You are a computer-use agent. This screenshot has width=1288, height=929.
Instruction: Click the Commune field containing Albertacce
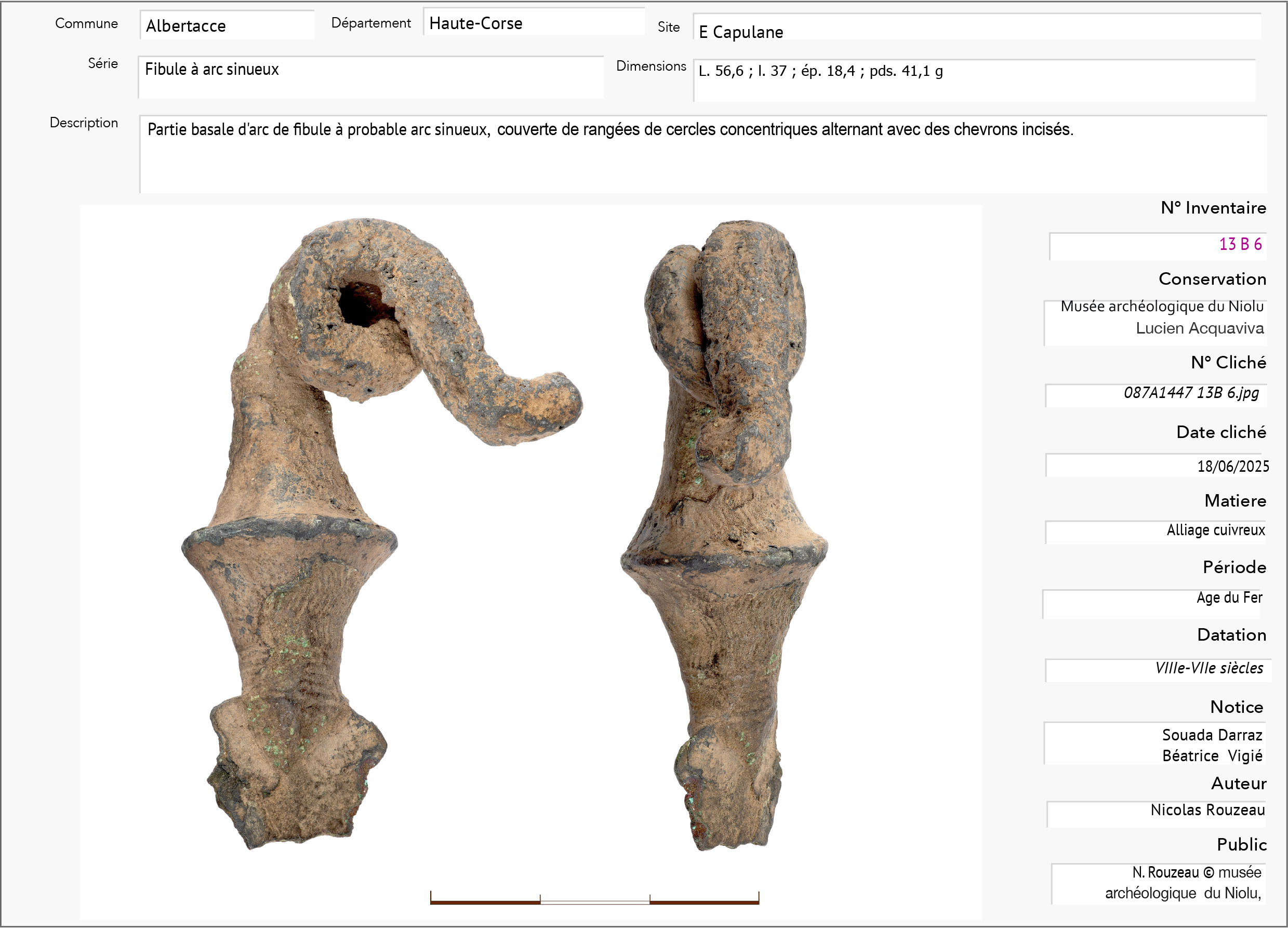point(226,25)
